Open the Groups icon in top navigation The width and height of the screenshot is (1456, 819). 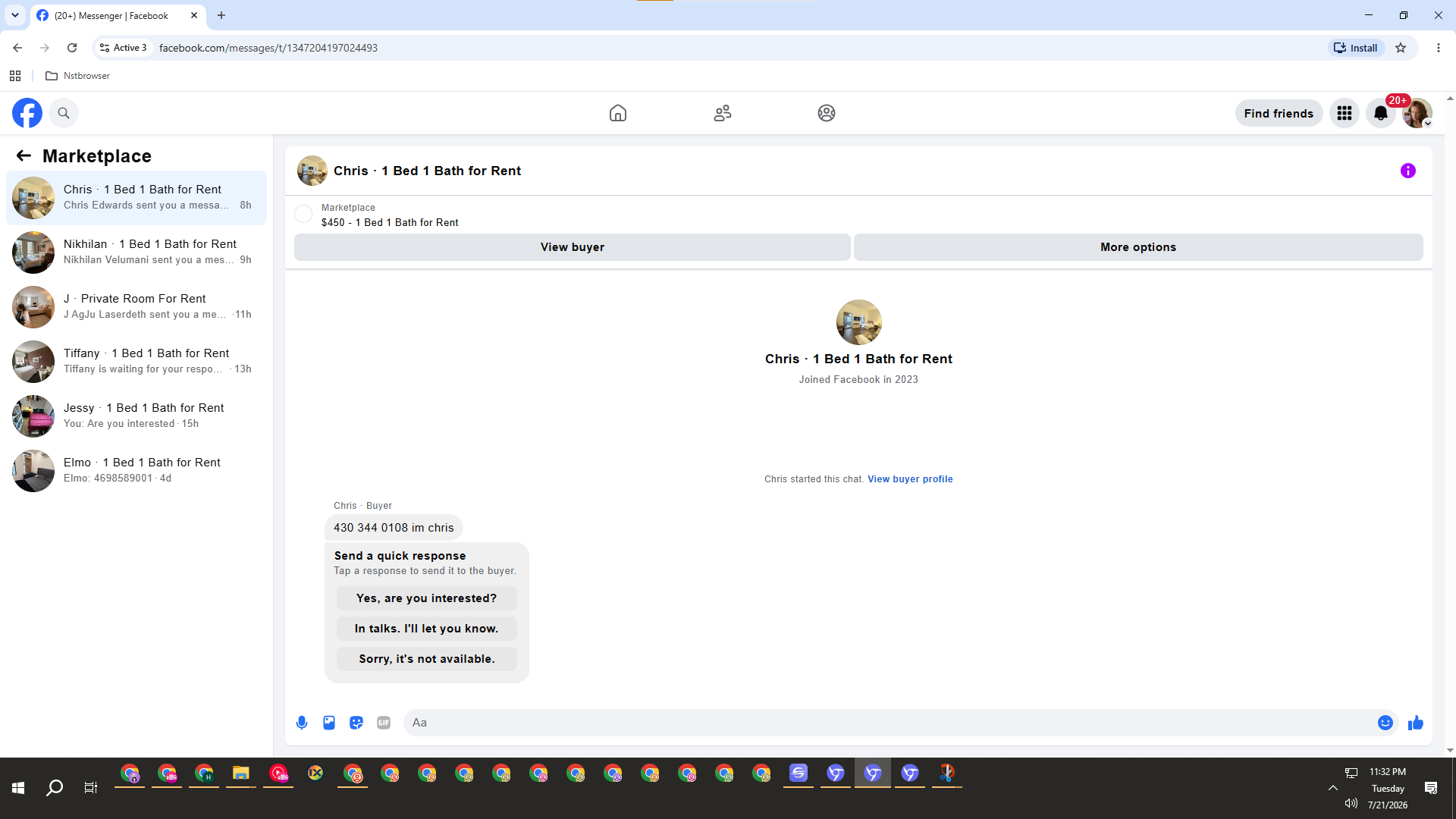827,113
